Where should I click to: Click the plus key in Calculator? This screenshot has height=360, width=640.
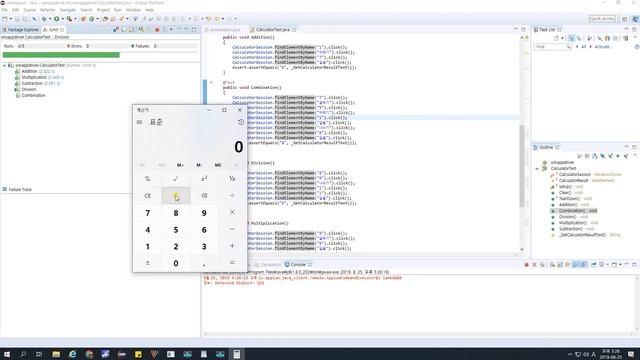coord(232,246)
